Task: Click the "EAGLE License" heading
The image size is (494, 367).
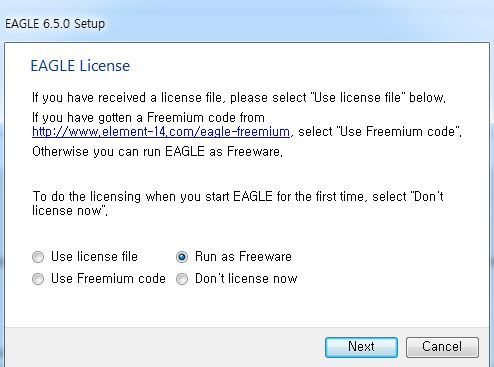Action: [80, 66]
